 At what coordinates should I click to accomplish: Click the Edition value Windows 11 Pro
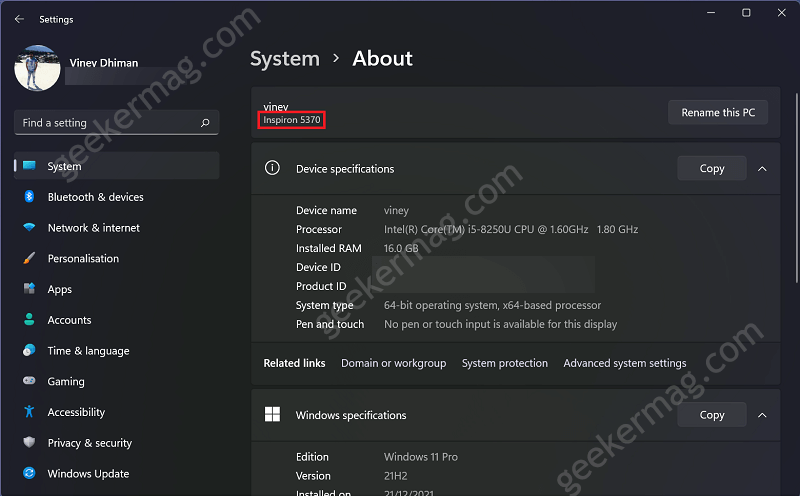421,457
